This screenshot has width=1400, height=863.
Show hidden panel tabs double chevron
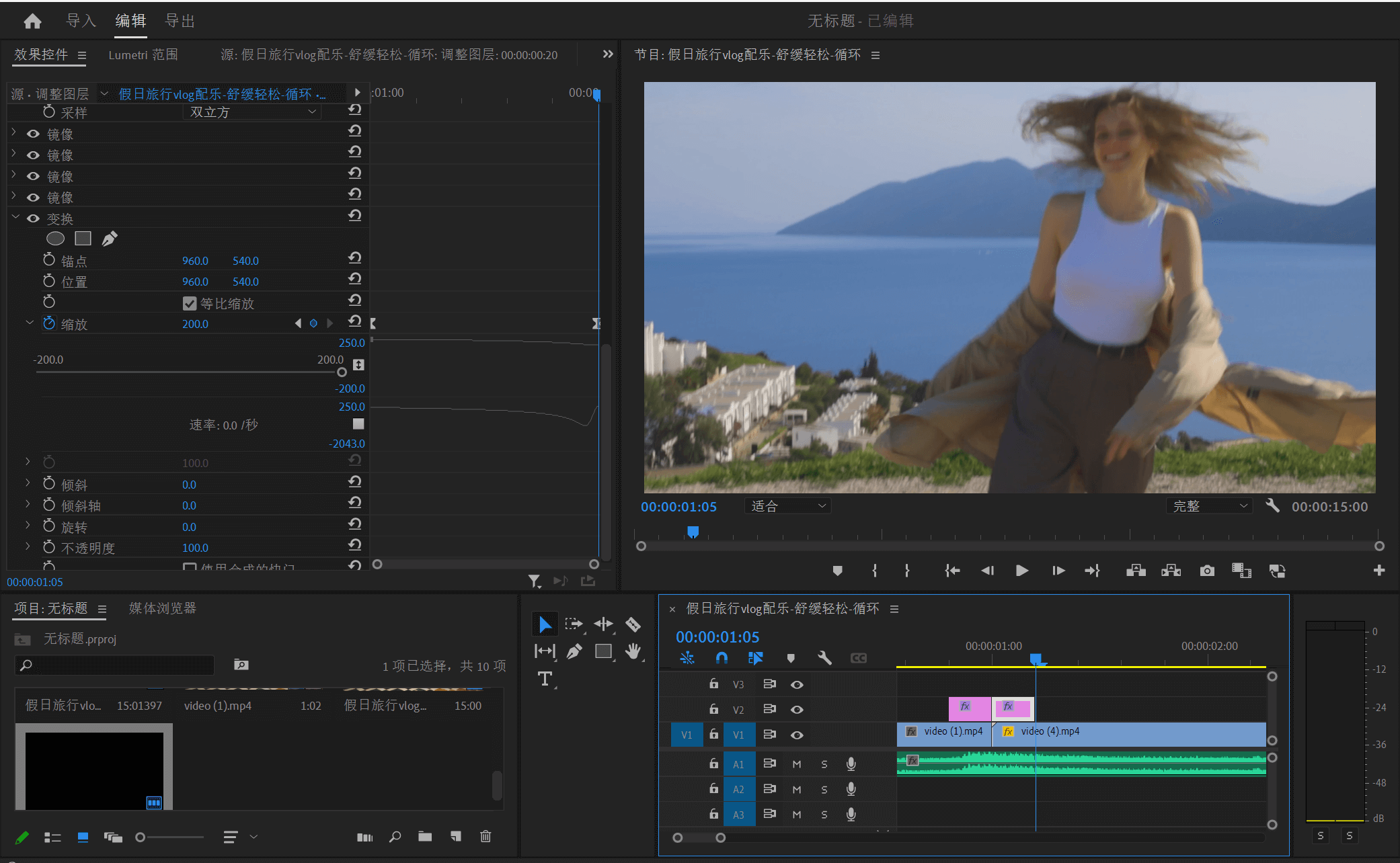(x=608, y=54)
